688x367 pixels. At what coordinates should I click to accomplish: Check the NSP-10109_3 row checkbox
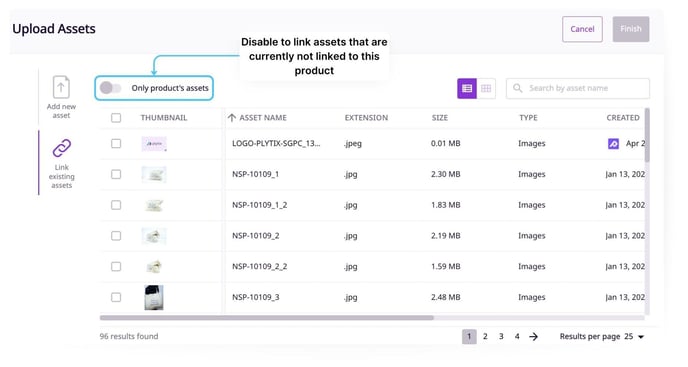[x=116, y=297]
